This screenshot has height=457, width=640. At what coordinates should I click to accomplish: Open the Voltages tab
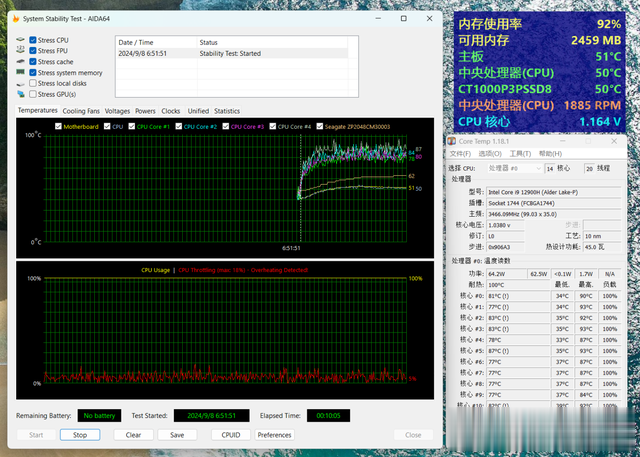(x=117, y=111)
